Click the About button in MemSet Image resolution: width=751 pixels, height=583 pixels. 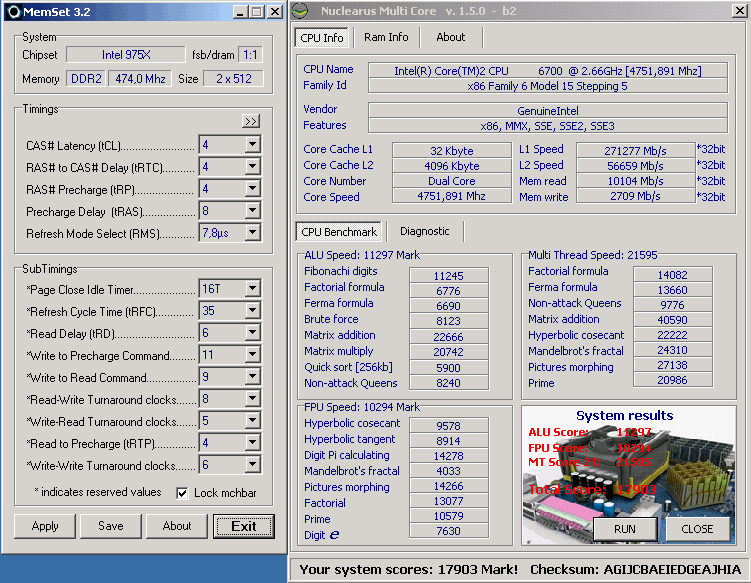177,526
